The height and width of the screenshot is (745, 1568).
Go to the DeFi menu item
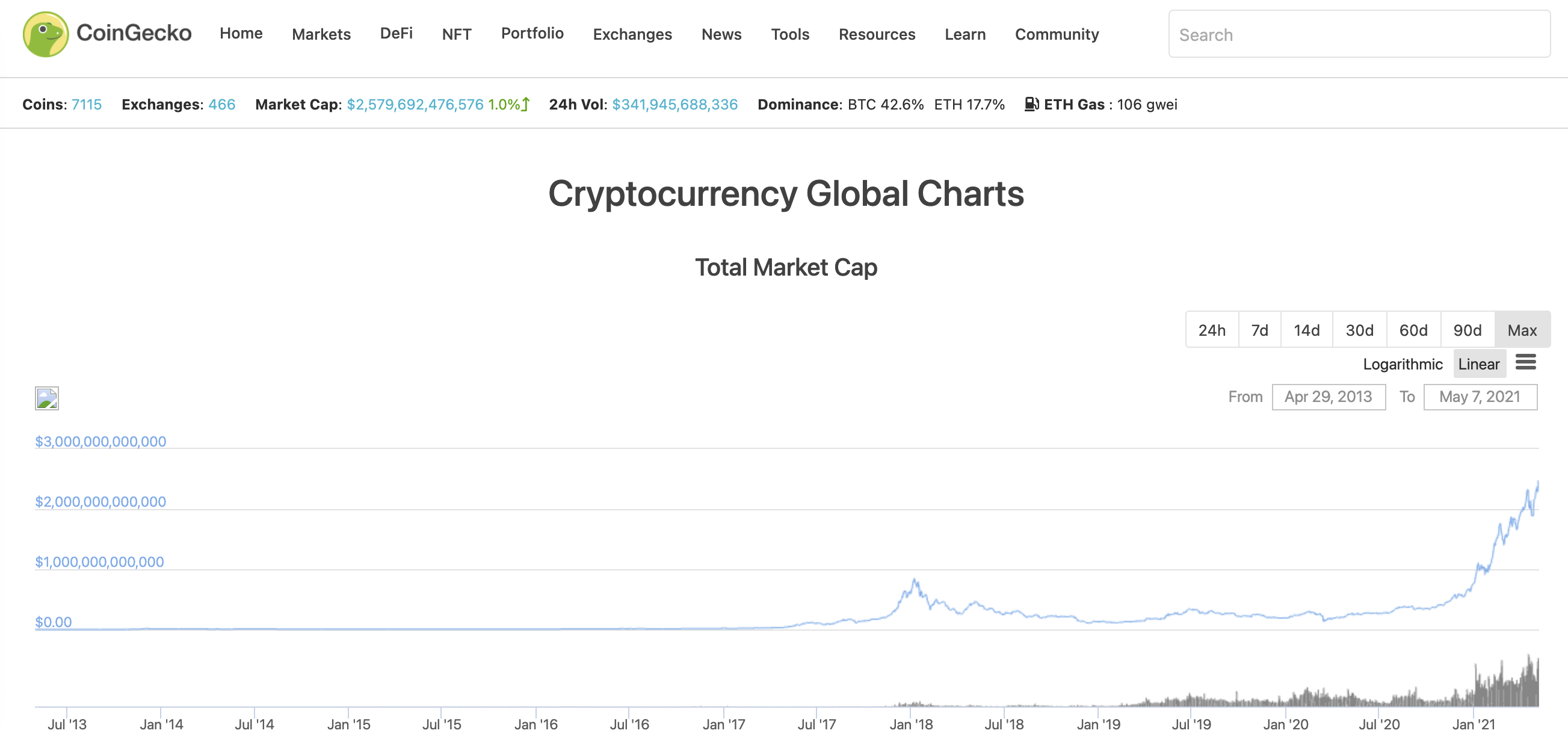[397, 34]
